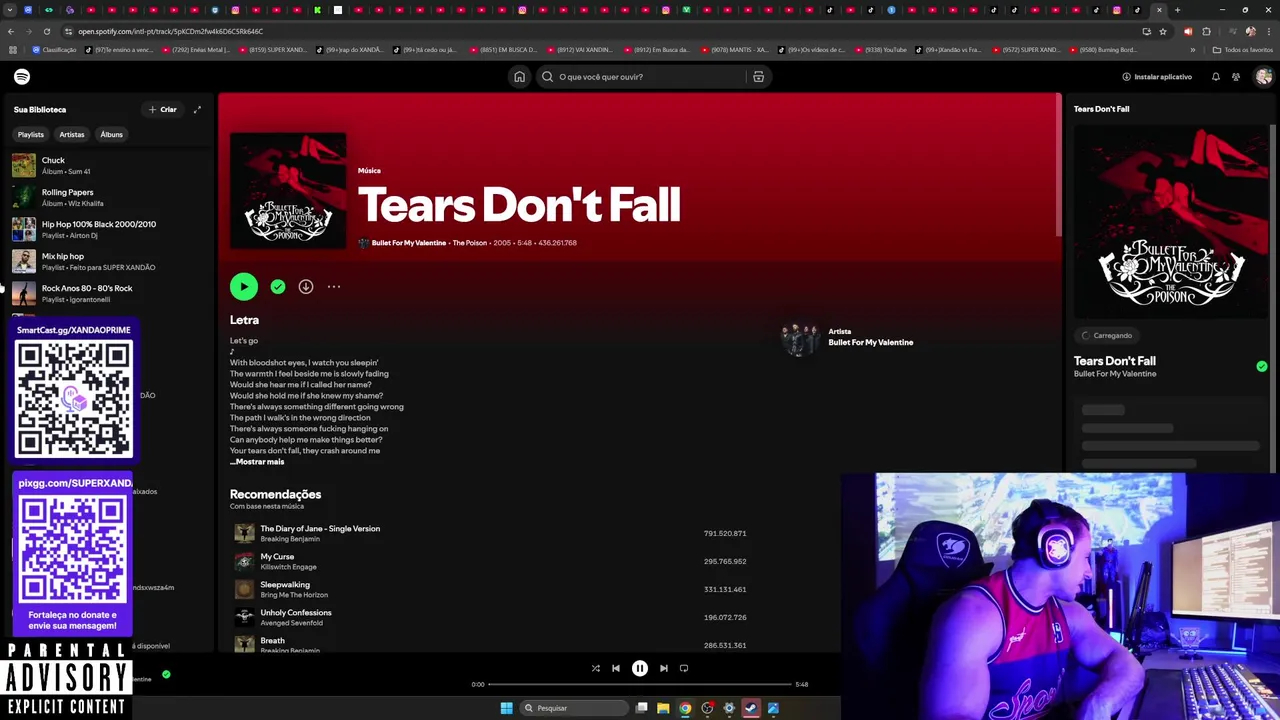Download the track with the arrow icon
The width and height of the screenshot is (1280, 720).
(x=306, y=287)
